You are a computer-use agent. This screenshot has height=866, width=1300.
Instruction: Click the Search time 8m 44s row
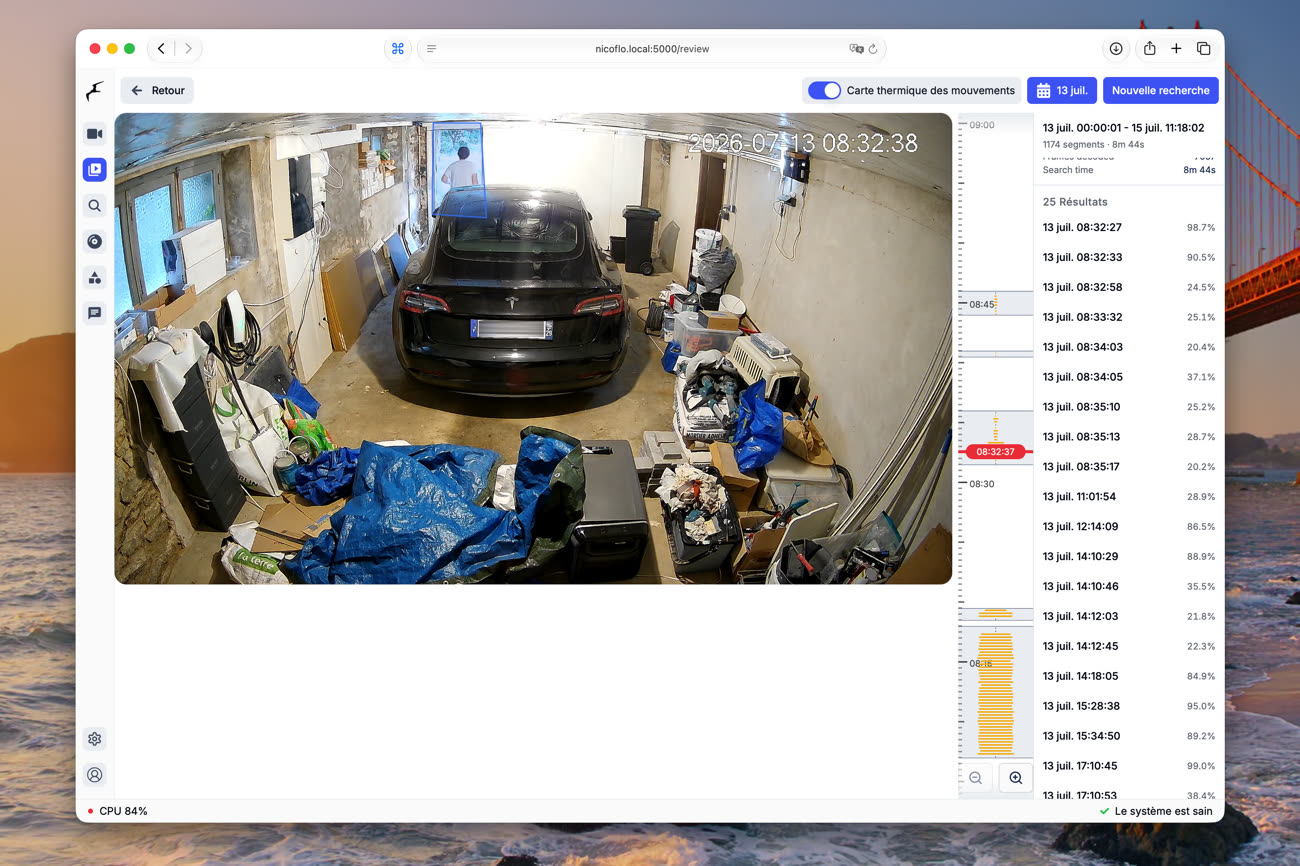pyautogui.click(x=1128, y=170)
